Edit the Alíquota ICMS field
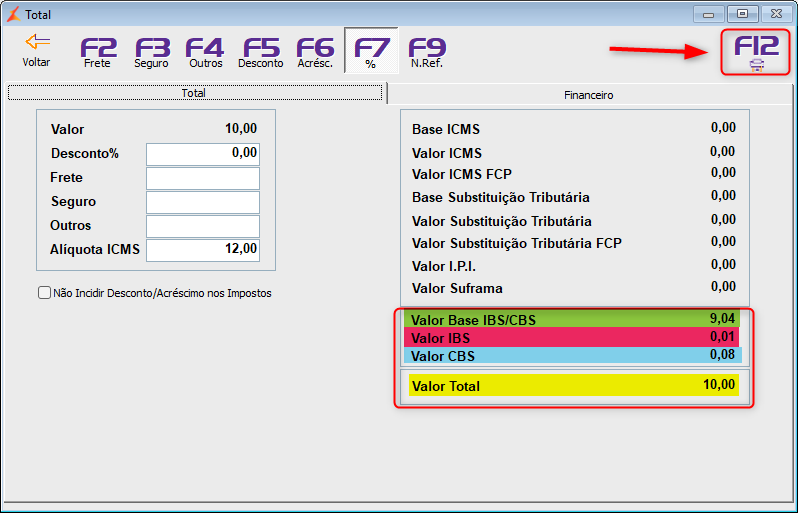Screen dimensions: 798x513 pos(203,250)
